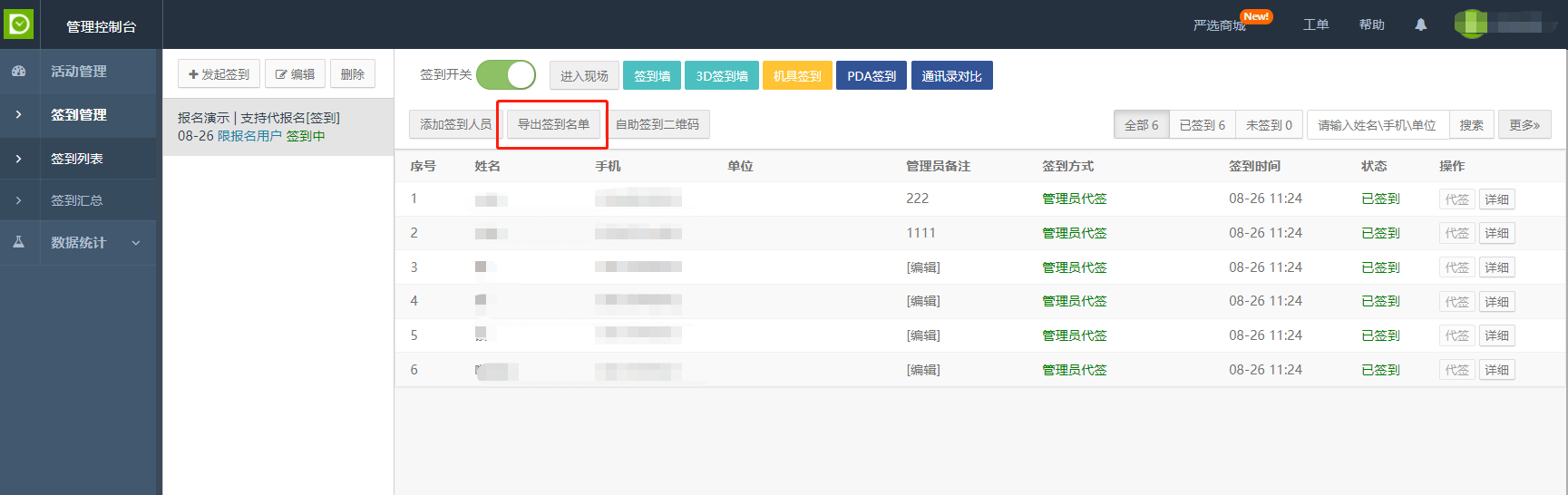Open 严选商城 in top navigation
1568x495 pixels.
(x=1219, y=25)
